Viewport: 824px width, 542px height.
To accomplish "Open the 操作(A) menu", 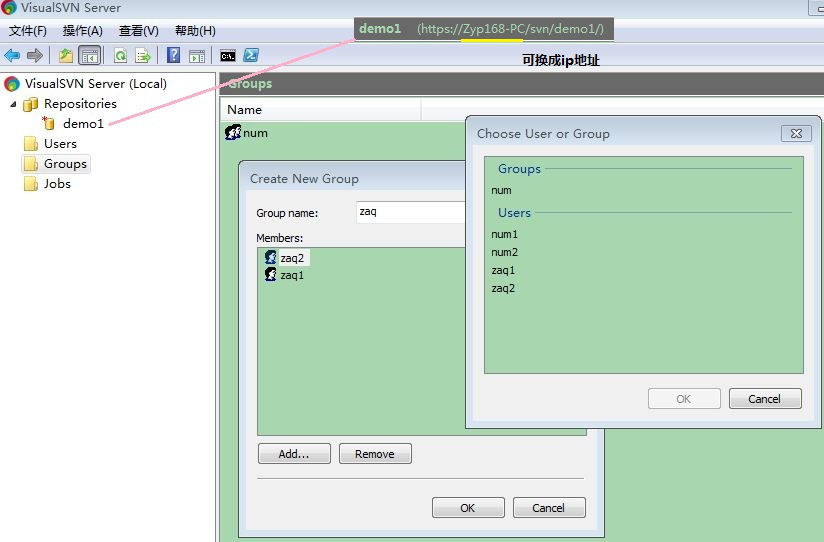I will coord(83,31).
